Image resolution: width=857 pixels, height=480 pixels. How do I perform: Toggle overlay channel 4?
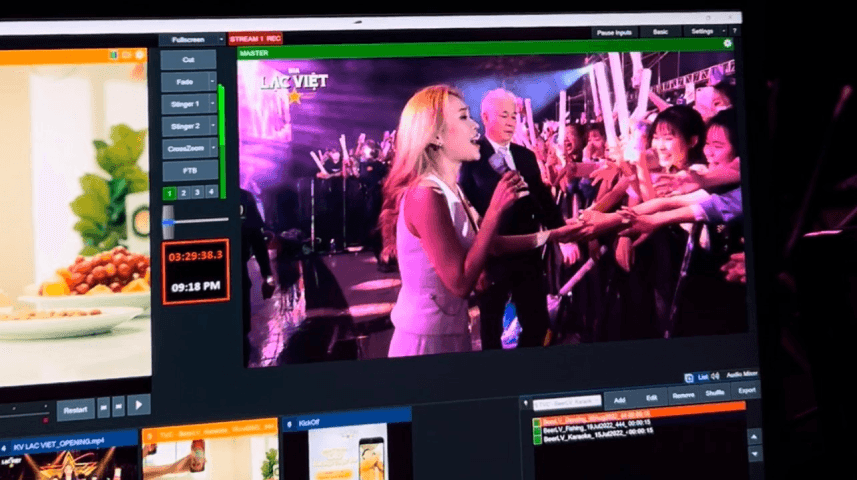click(x=211, y=191)
